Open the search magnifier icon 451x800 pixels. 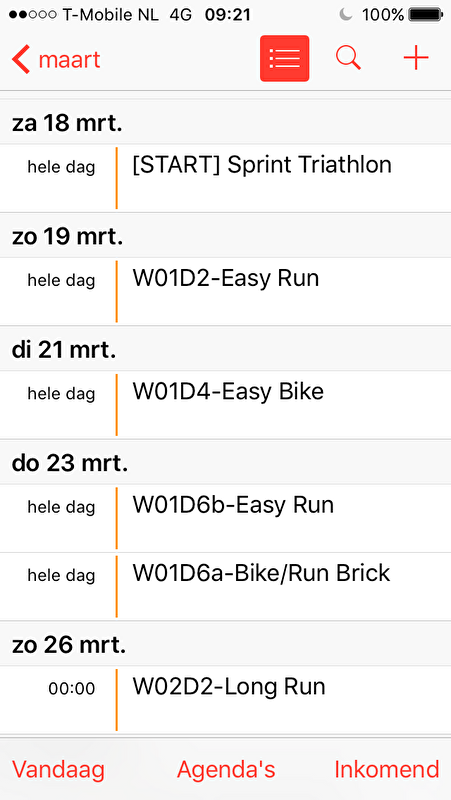(x=348, y=58)
